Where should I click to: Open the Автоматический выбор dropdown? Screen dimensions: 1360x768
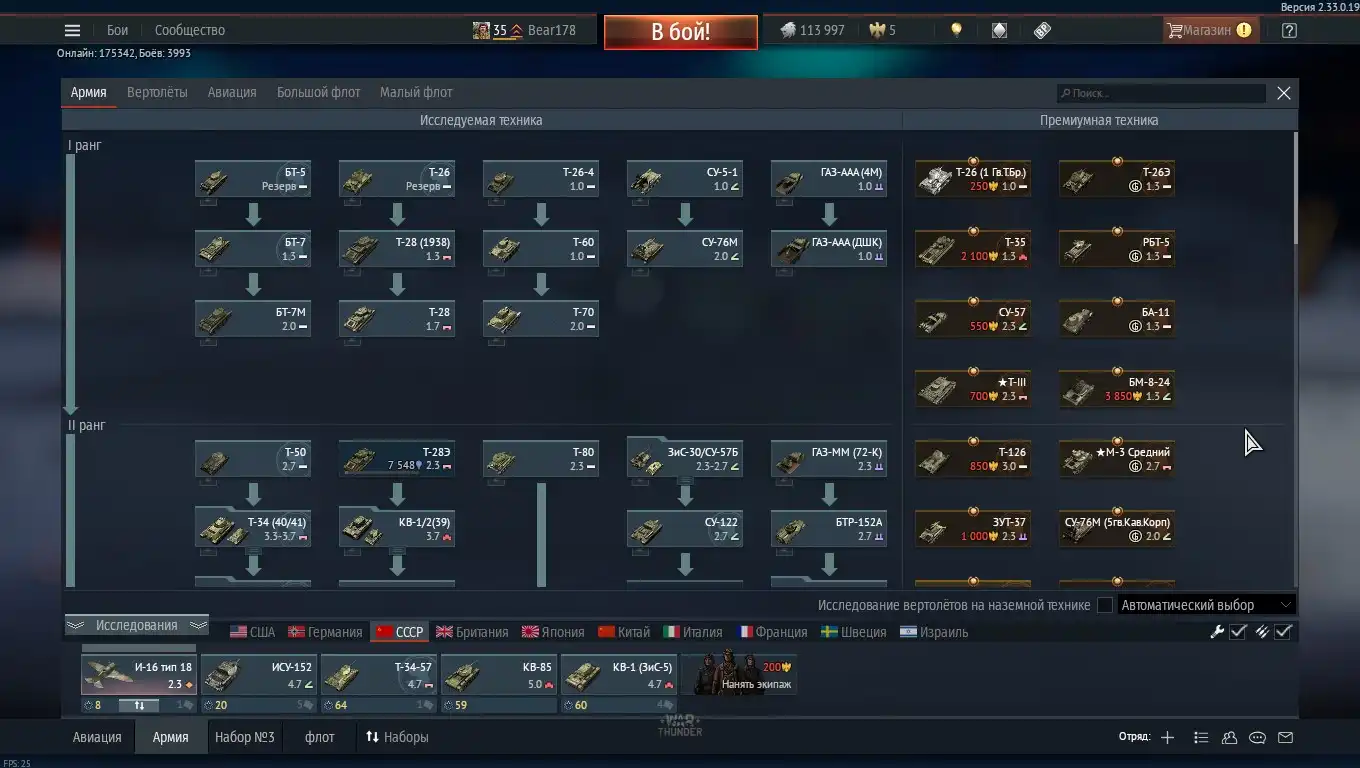1206,605
